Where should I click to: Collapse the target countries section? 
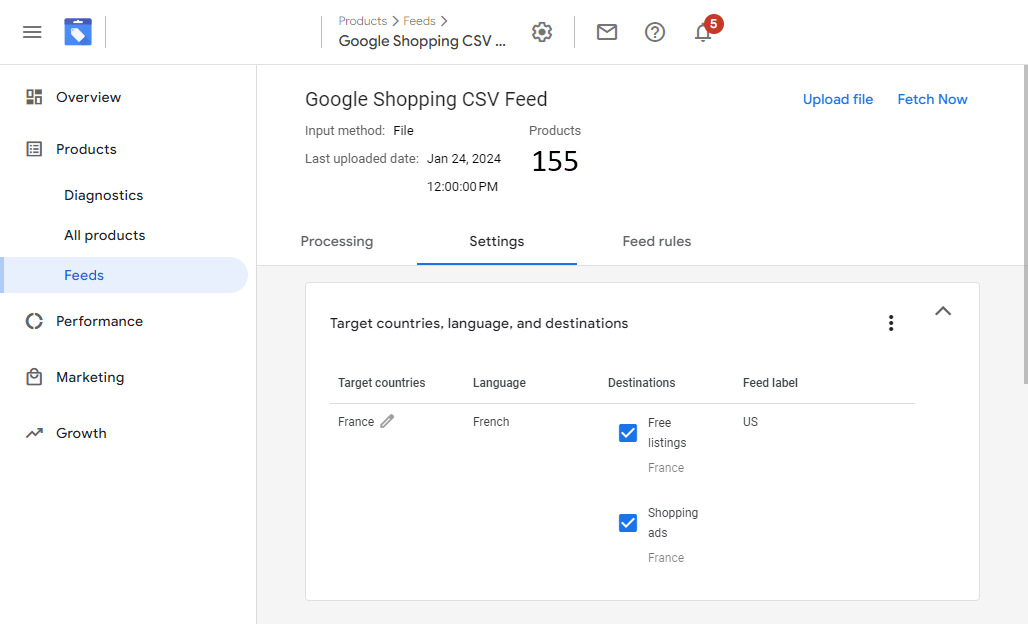pos(943,311)
